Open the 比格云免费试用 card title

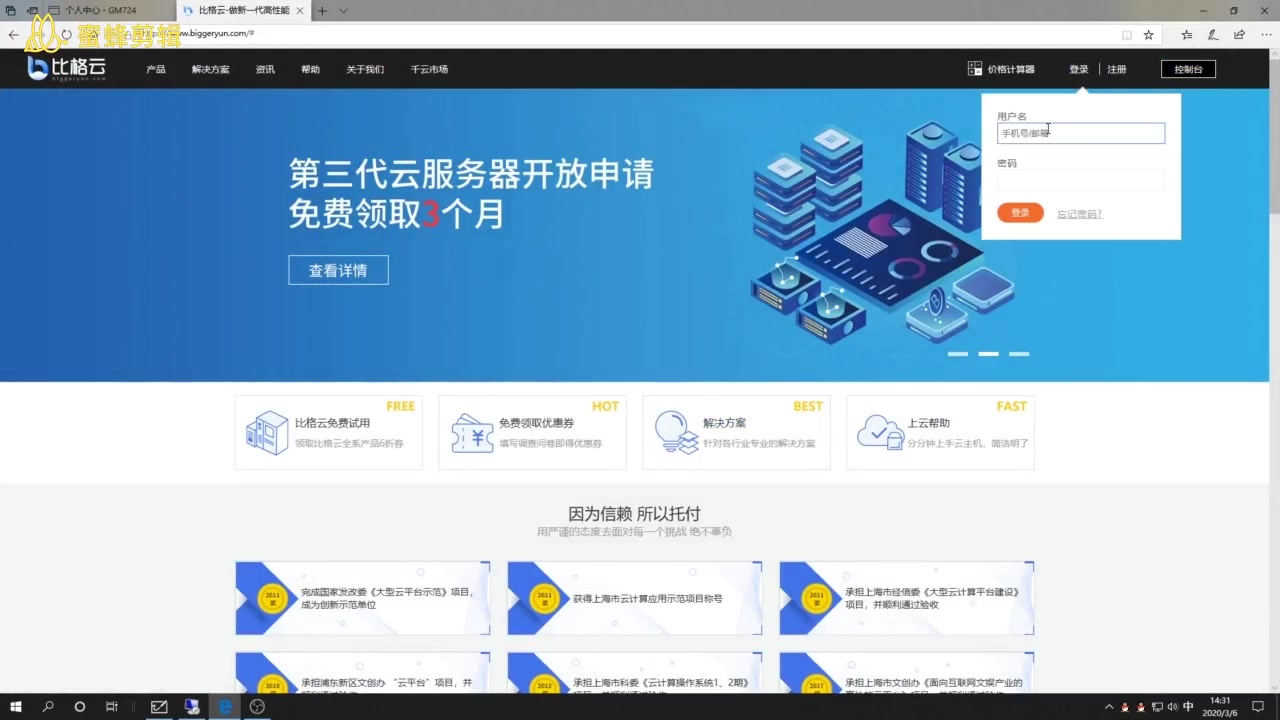[x=332, y=423]
